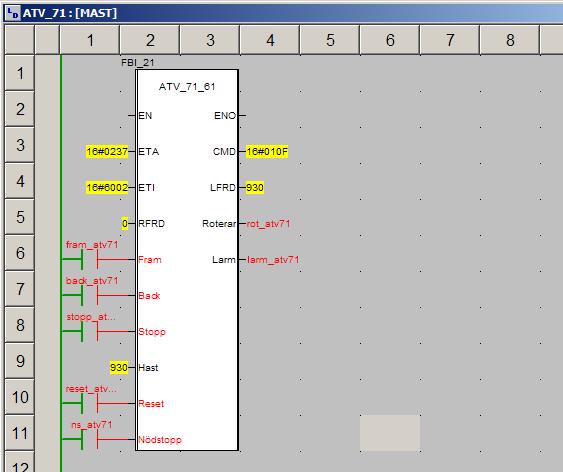Select row header 1
563x472 pixels.
[20, 73]
